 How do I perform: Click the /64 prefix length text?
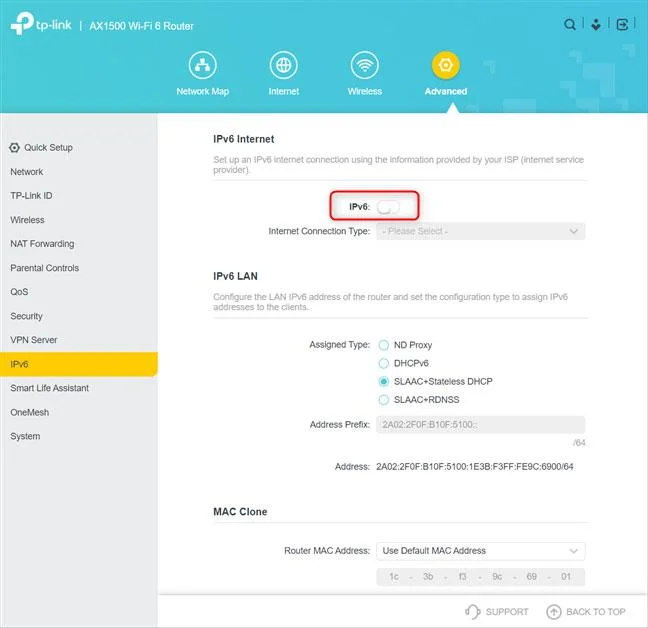(579, 442)
